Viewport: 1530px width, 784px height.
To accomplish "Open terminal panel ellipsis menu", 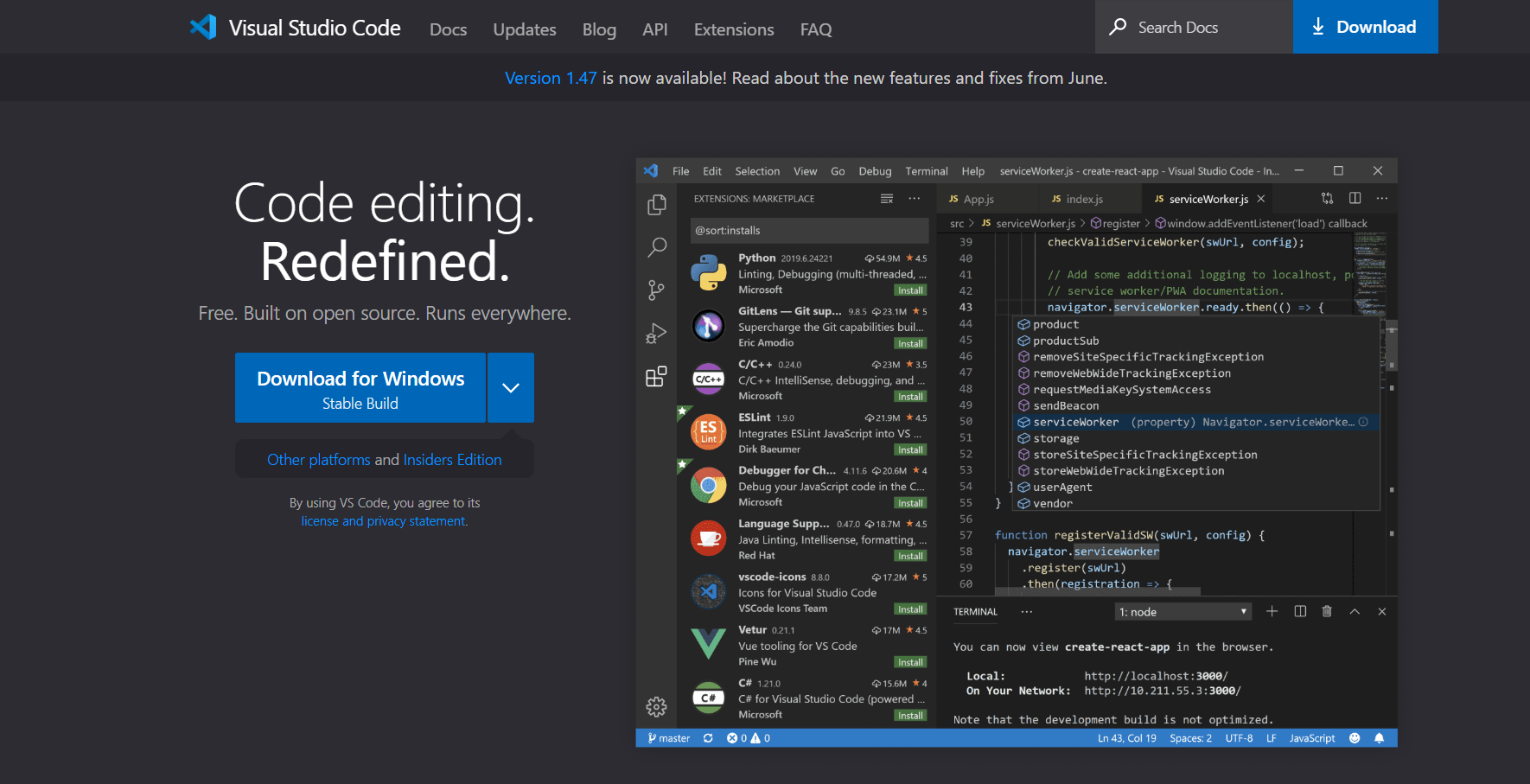I will (1027, 611).
